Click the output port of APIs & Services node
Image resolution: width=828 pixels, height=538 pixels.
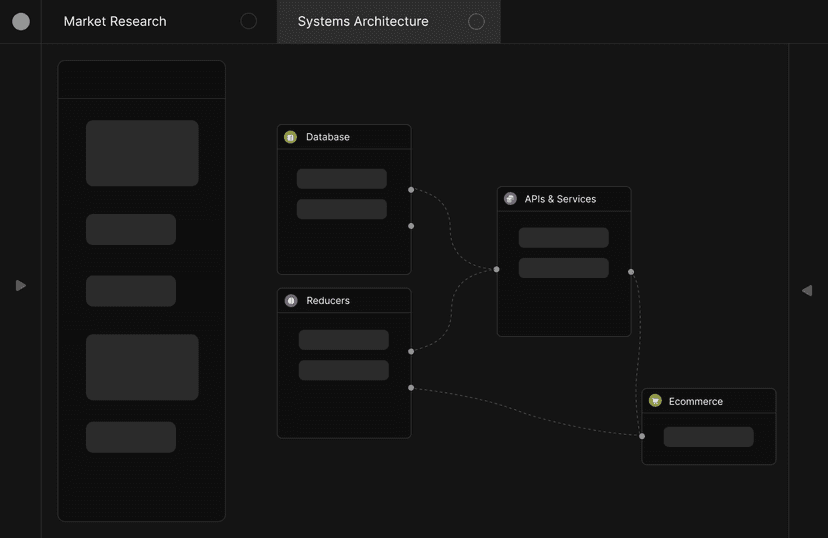[631, 272]
